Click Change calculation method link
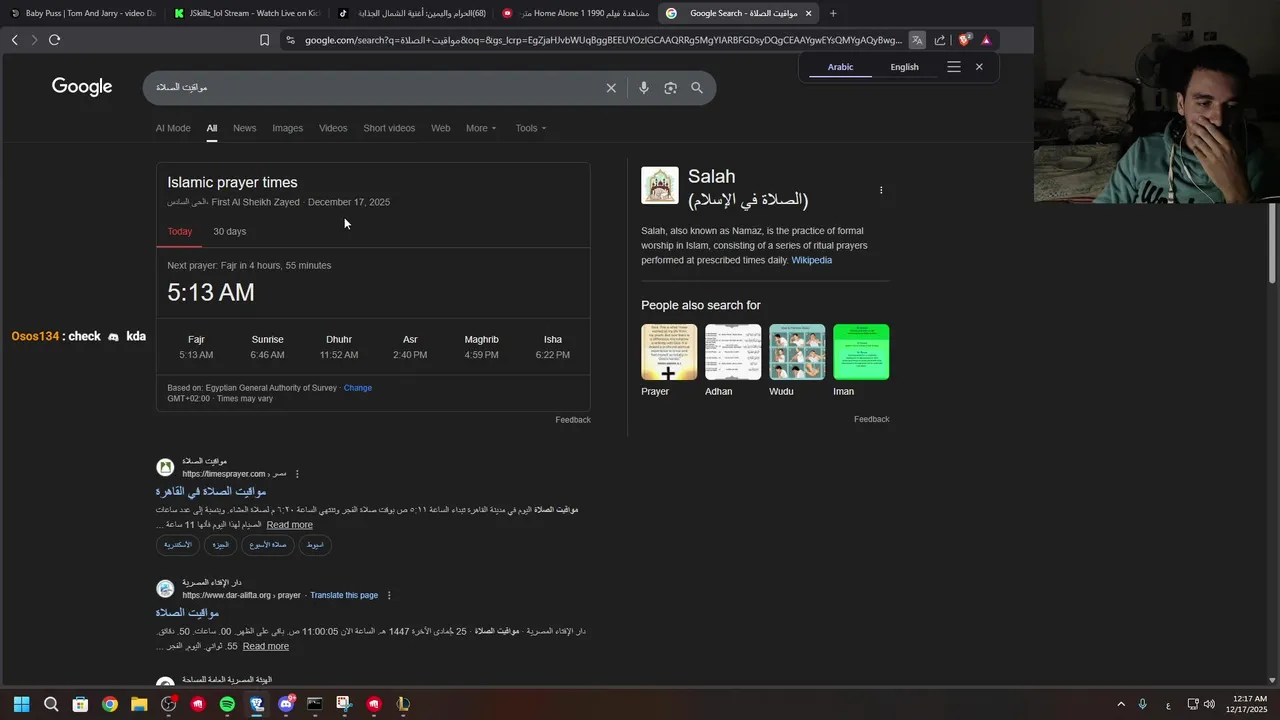This screenshot has width=1280, height=720. (358, 388)
